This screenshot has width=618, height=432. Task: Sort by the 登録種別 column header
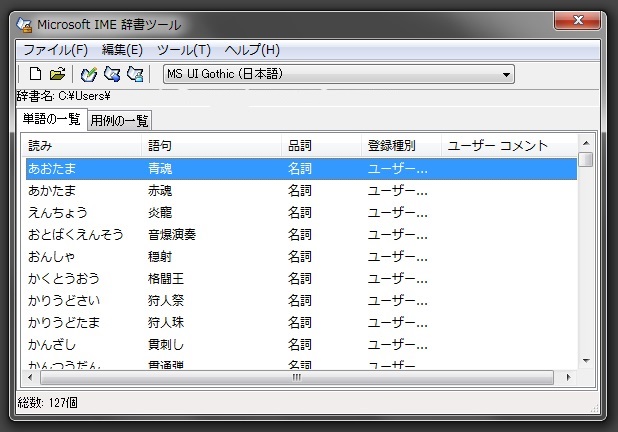(401, 145)
